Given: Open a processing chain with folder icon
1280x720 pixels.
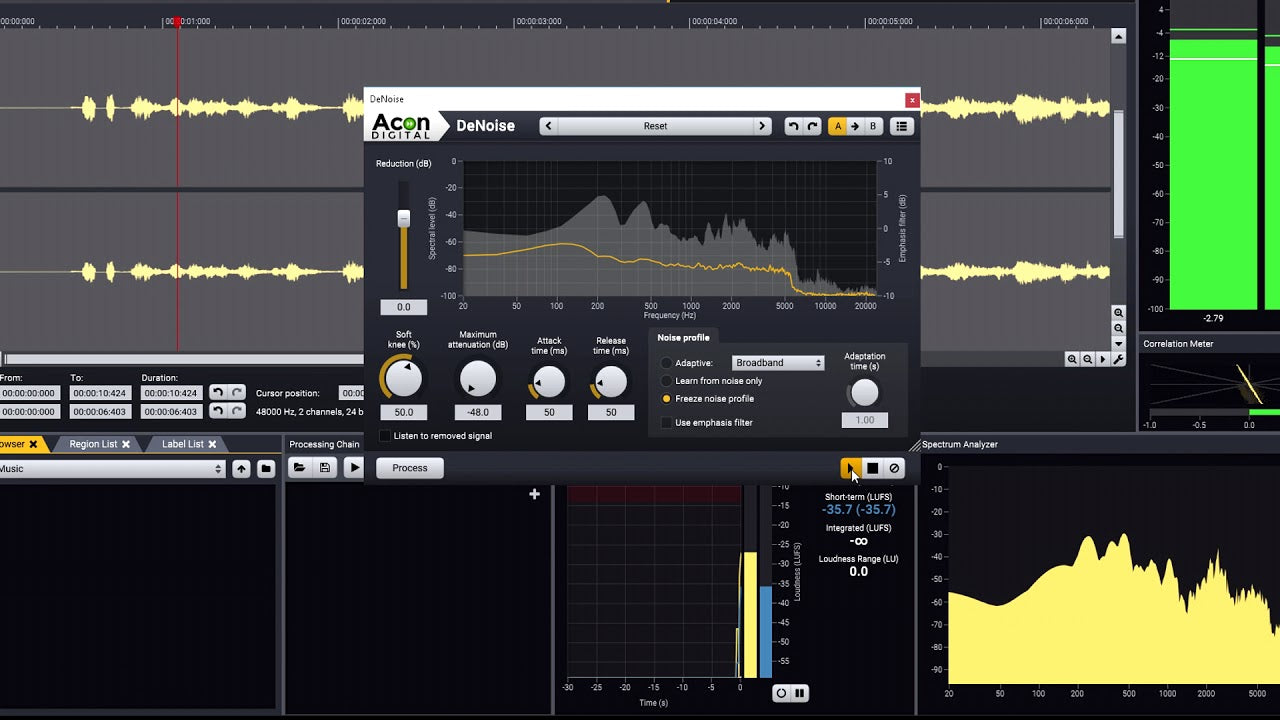Looking at the screenshot, I should pos(299,467).
